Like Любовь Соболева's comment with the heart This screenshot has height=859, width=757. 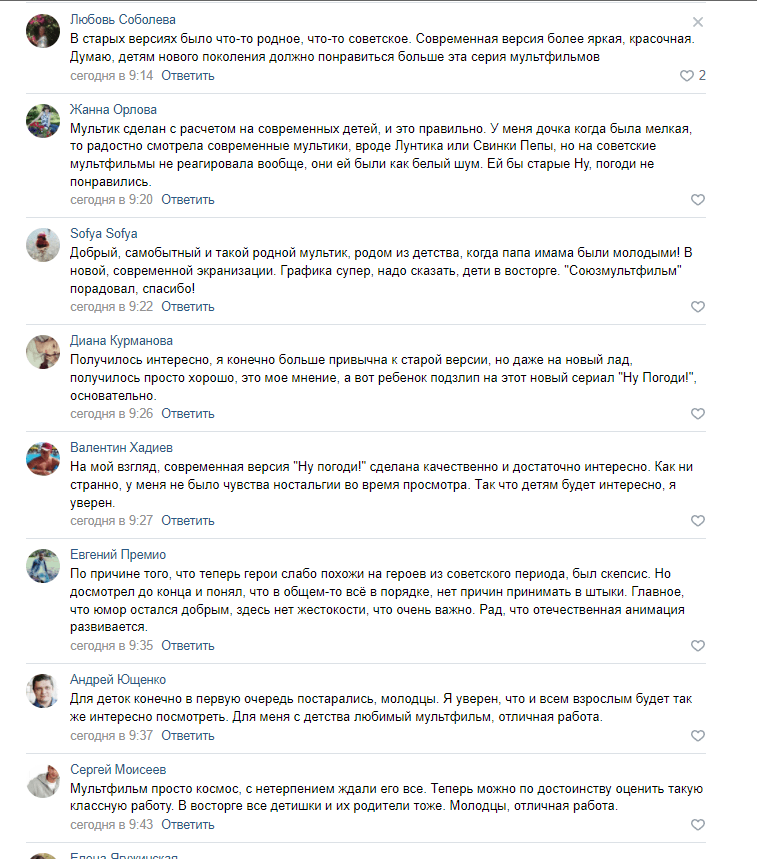[x=687, y=76]
